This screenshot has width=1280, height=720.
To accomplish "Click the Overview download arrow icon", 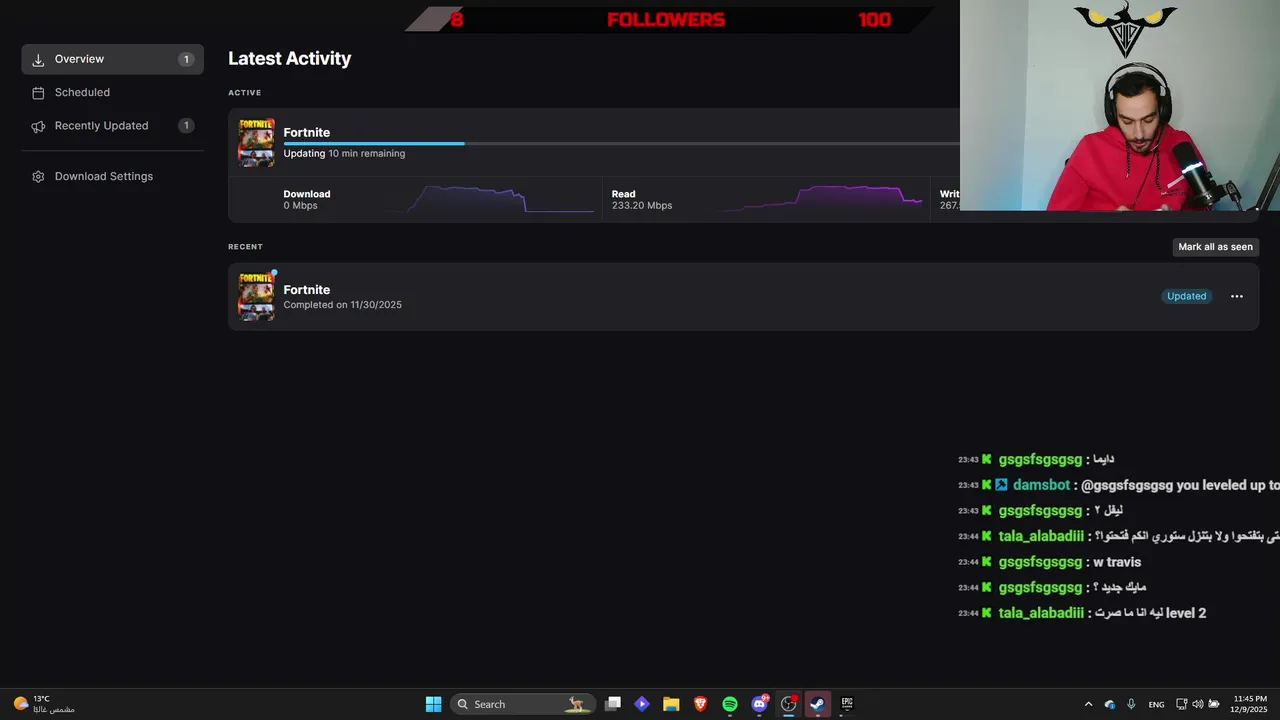I will point(38,60).
